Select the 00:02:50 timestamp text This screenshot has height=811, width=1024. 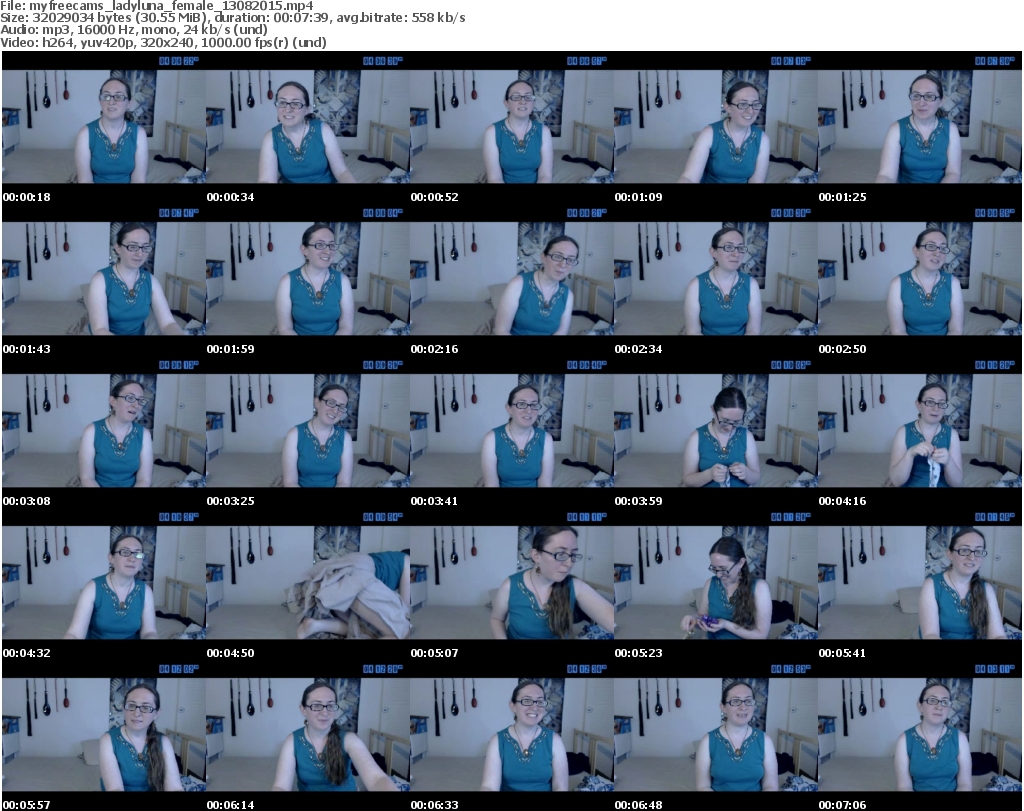pos(842,349)
